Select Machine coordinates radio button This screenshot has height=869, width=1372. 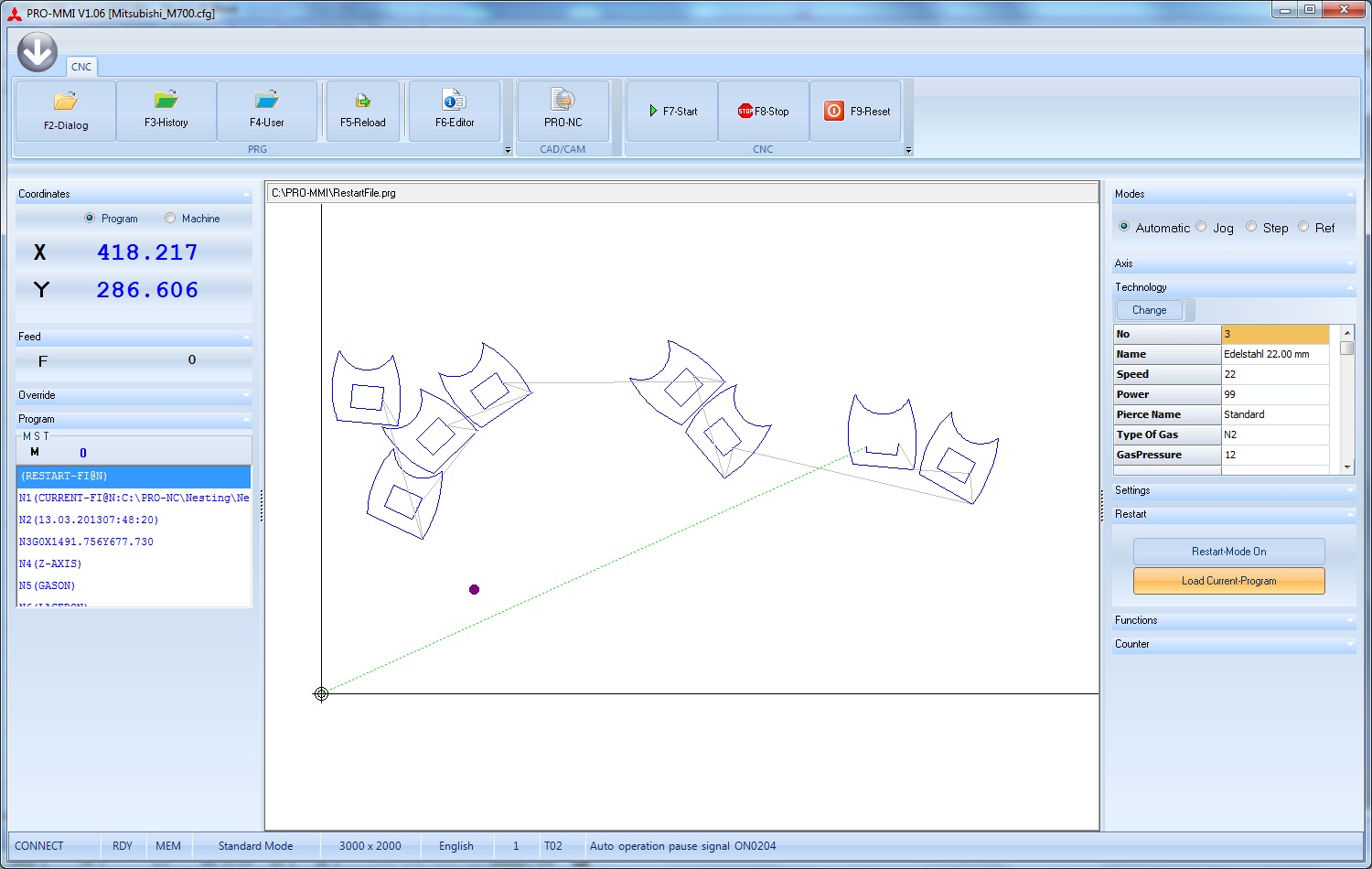170,219
